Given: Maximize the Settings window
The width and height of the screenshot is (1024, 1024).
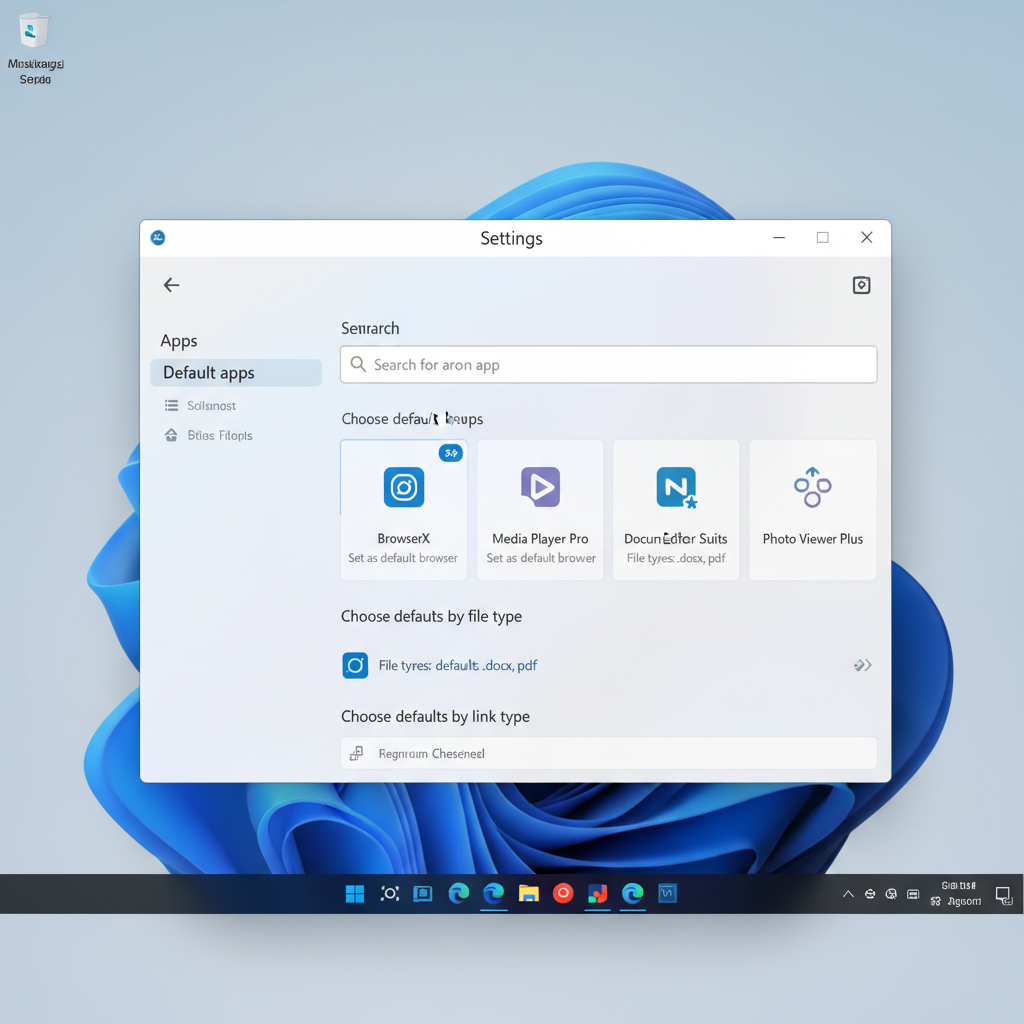Looking at the screenshot, I should [x=823, y=238].
